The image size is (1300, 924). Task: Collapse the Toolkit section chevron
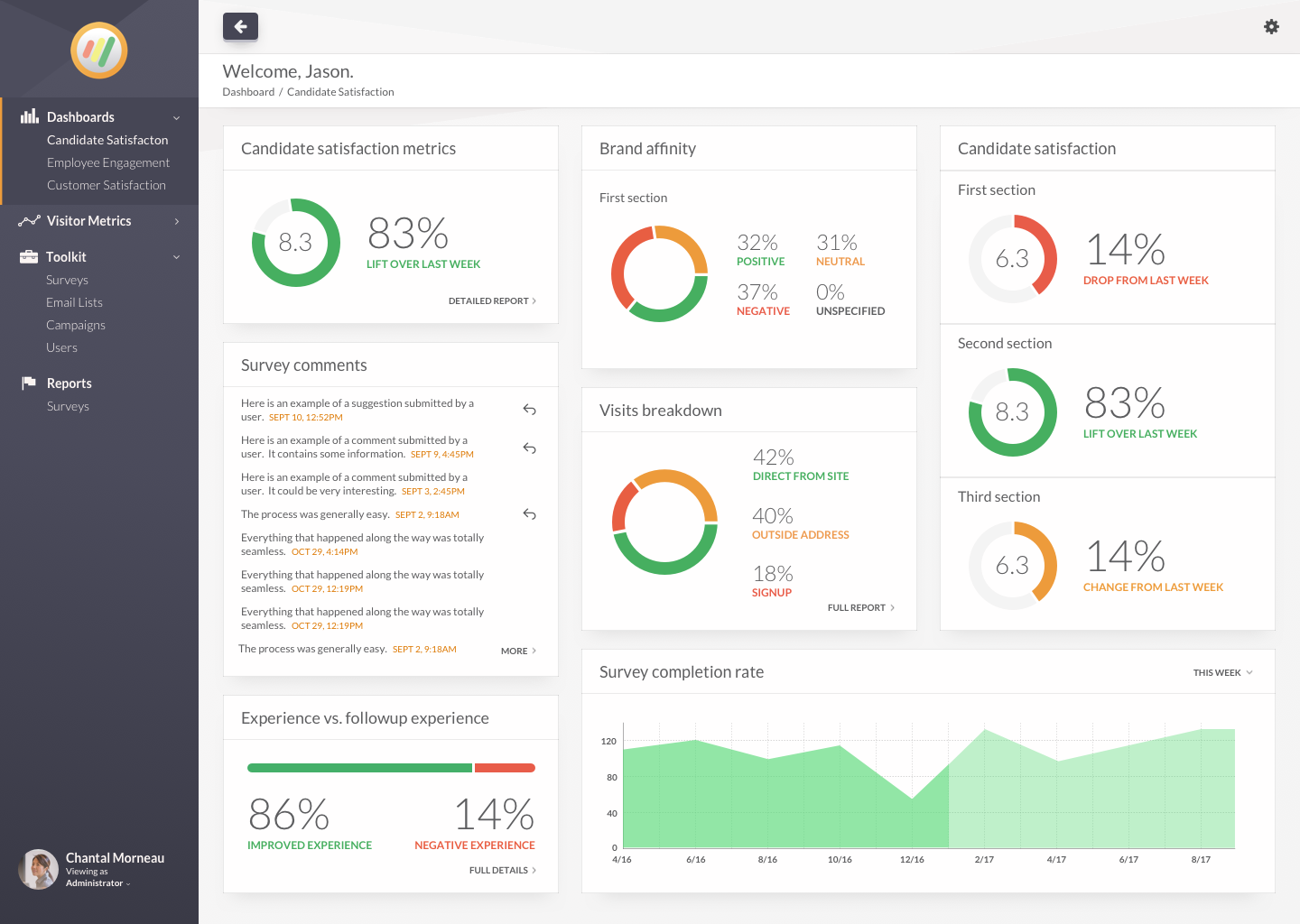(177, 257)
